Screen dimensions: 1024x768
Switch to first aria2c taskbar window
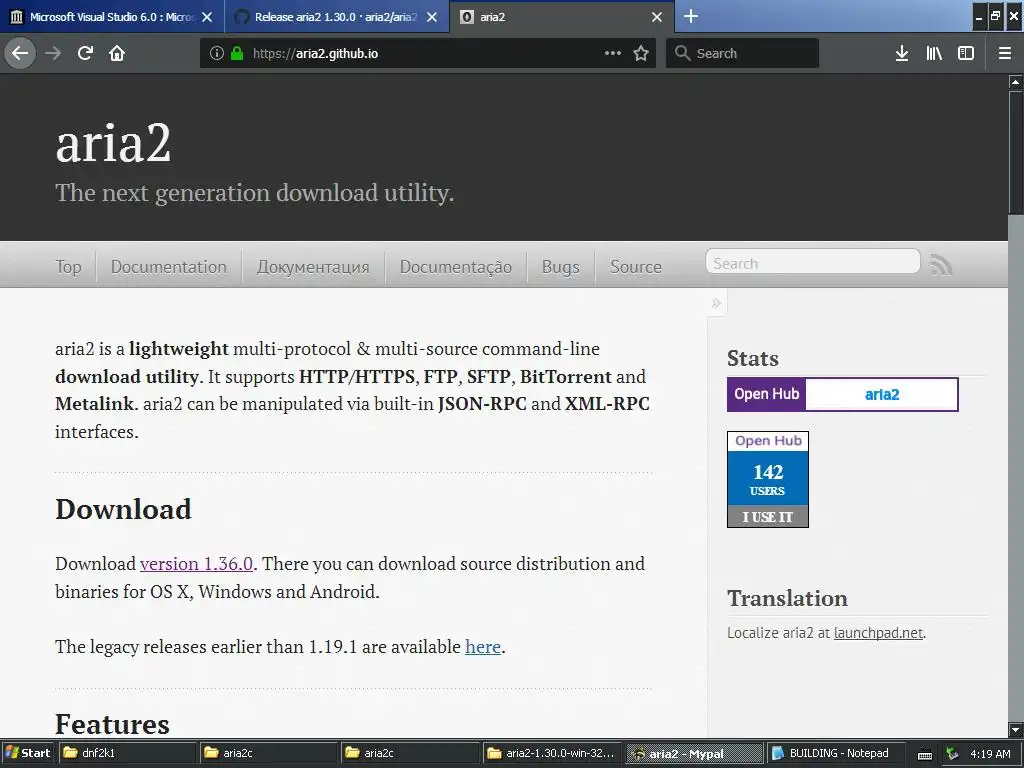tap(268, 753)
